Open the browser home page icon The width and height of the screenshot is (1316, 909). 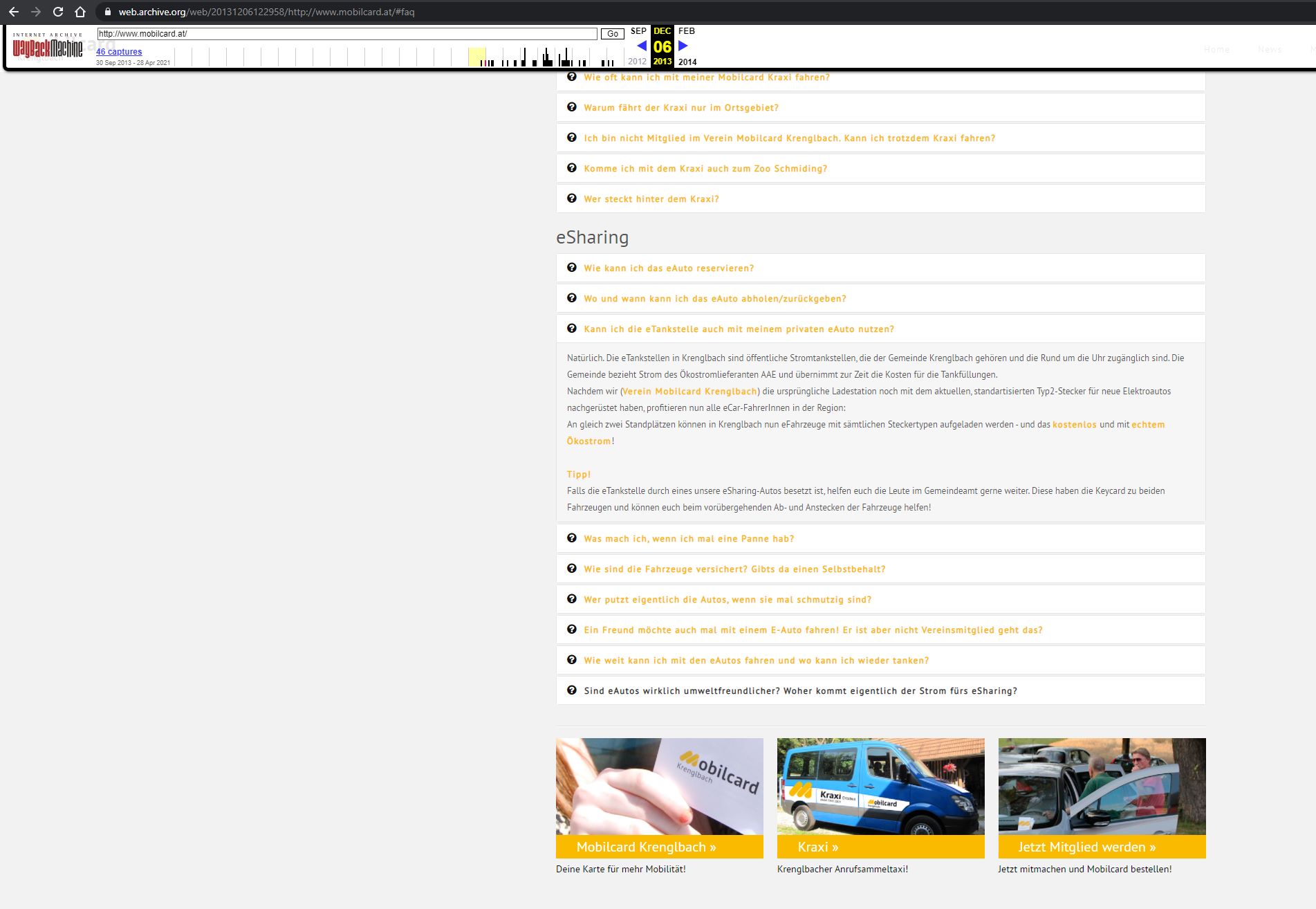click(x=80, y=12)
